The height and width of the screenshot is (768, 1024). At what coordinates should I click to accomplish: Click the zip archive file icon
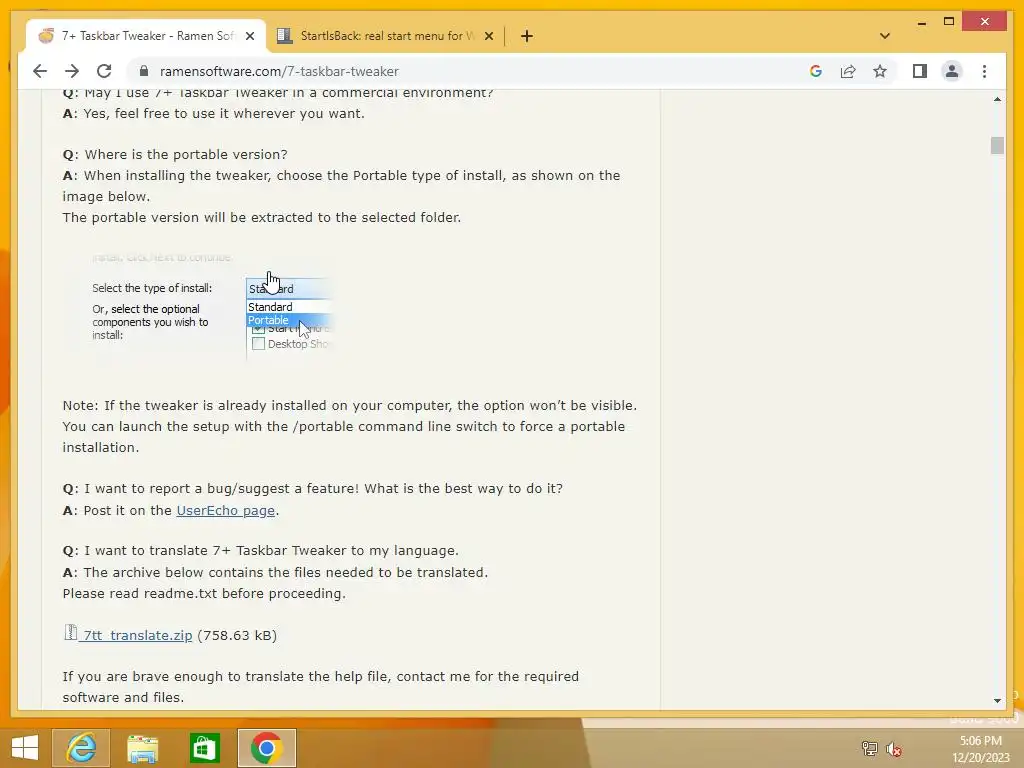(71, 632)
